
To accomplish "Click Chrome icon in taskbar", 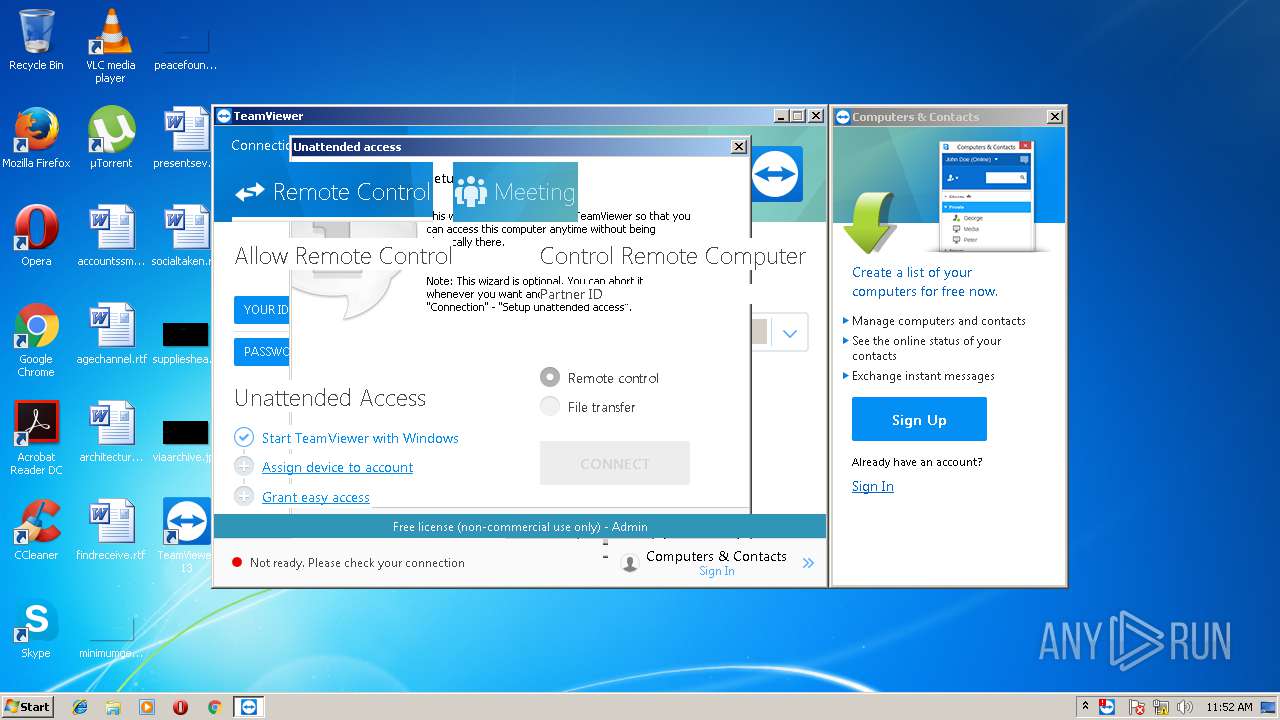I will click(x=214, y=707).
